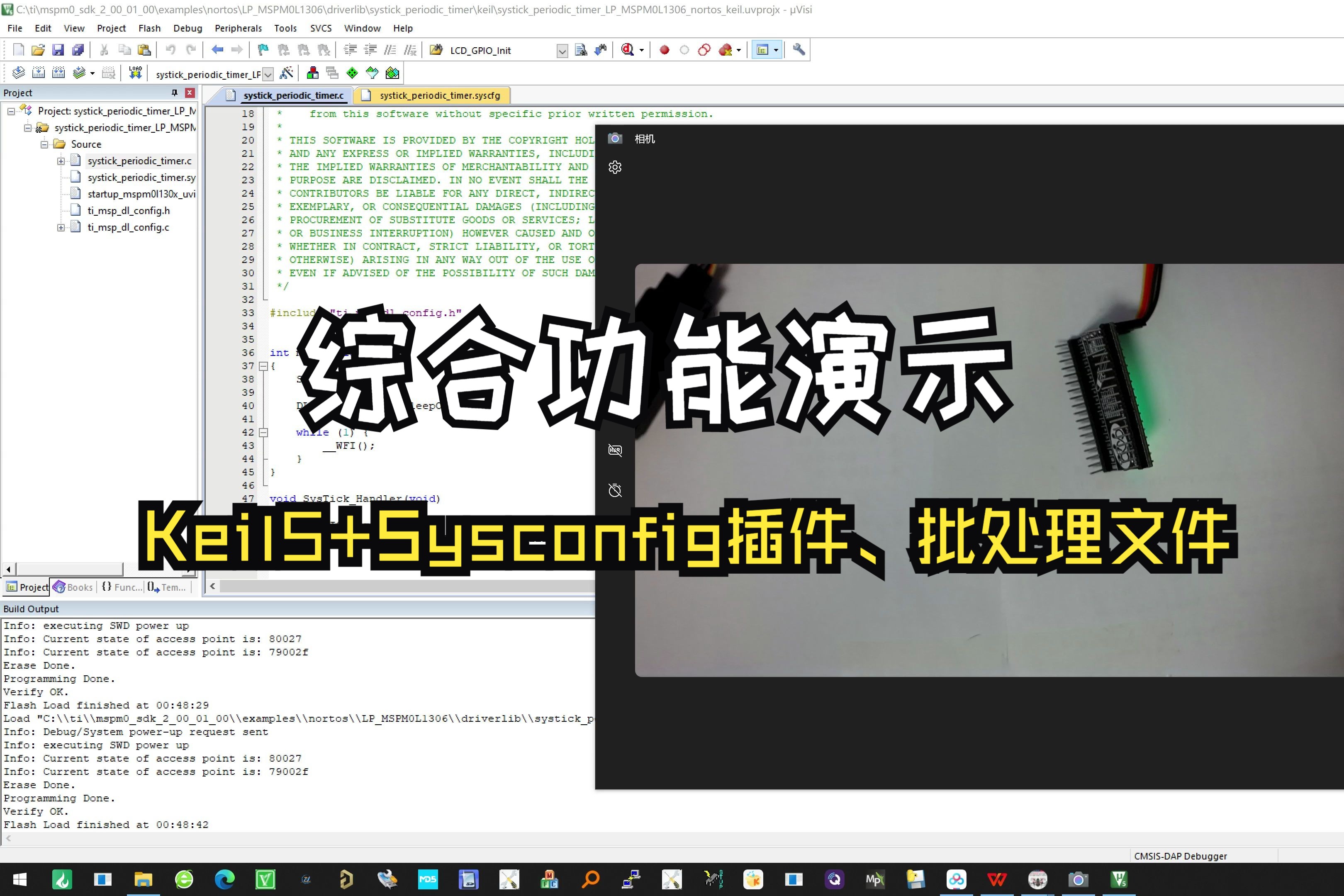Download code to flash (LOAD)

click(x=135, y=73)
